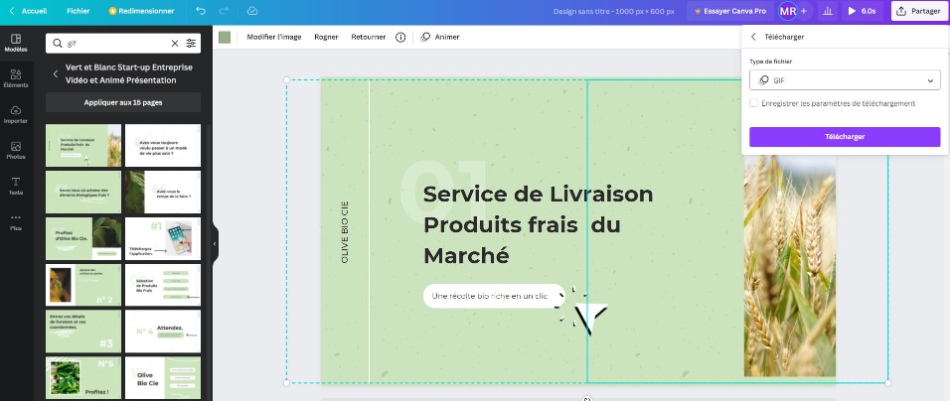Go back from the Télécharger panel
950x401 pixels.
point(753,37)
